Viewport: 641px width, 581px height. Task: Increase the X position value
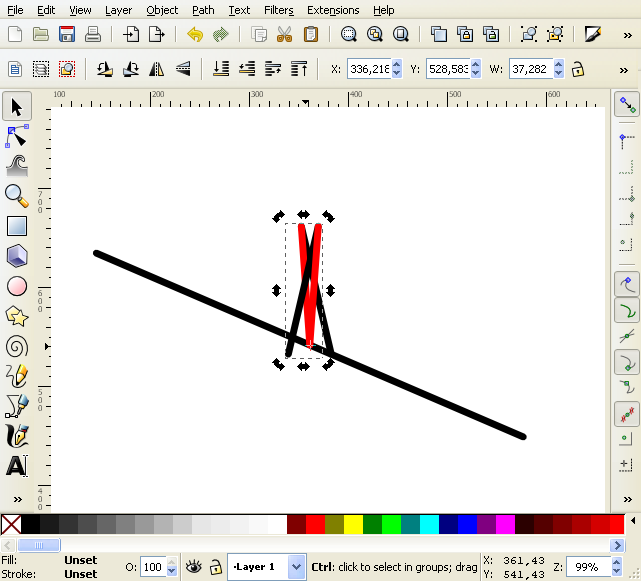coord(397,65)
